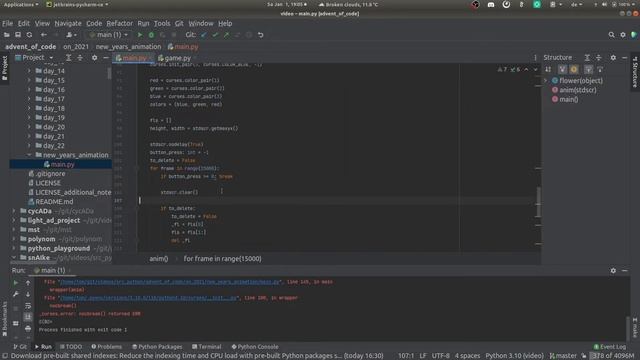Image resolution: width=640 pixels, height=360 pixels.
Task: Switch to the game.py editor tab
Action: 175,58
